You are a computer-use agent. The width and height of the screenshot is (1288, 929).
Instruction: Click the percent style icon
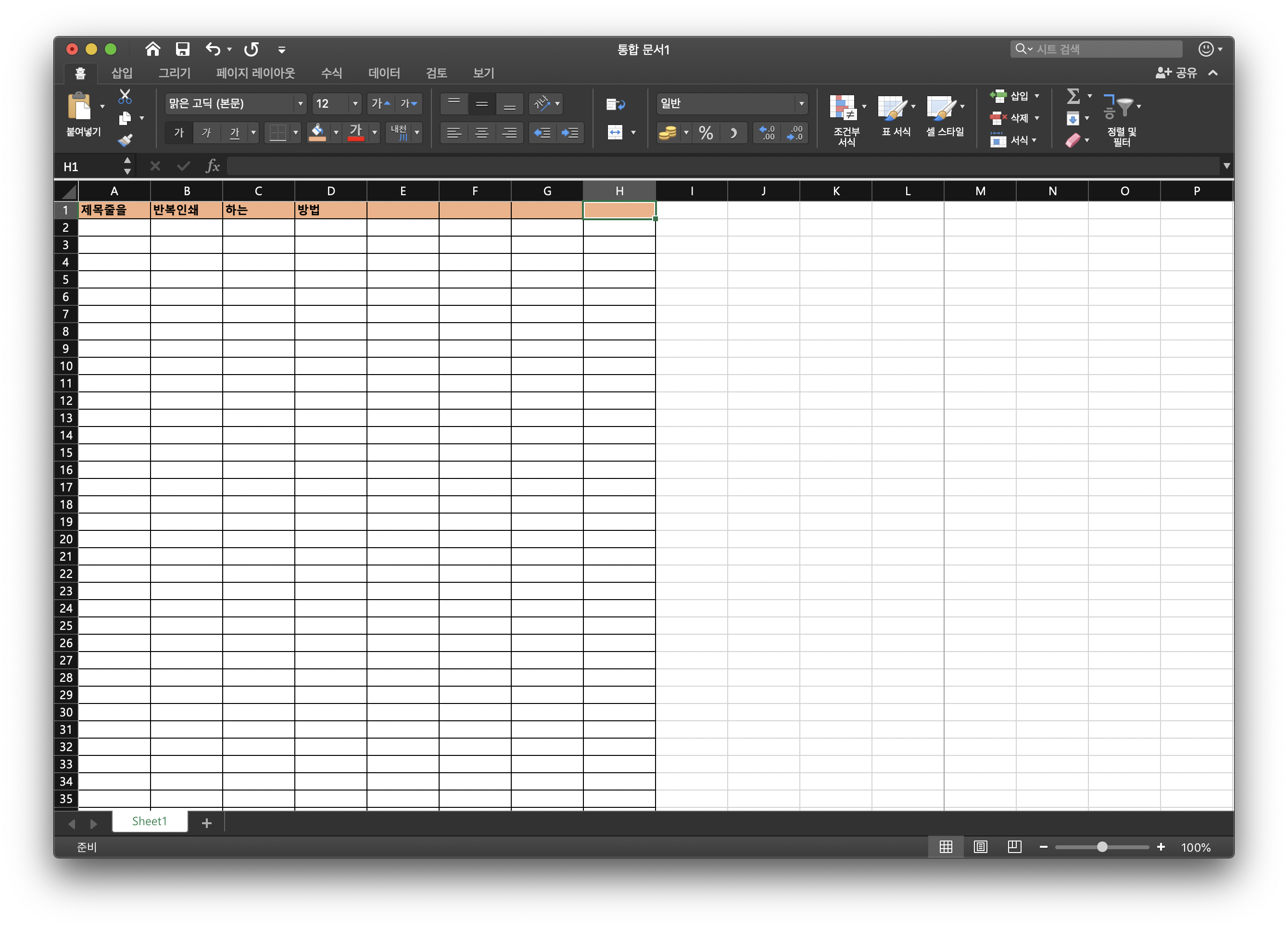(x=706, y=133)
